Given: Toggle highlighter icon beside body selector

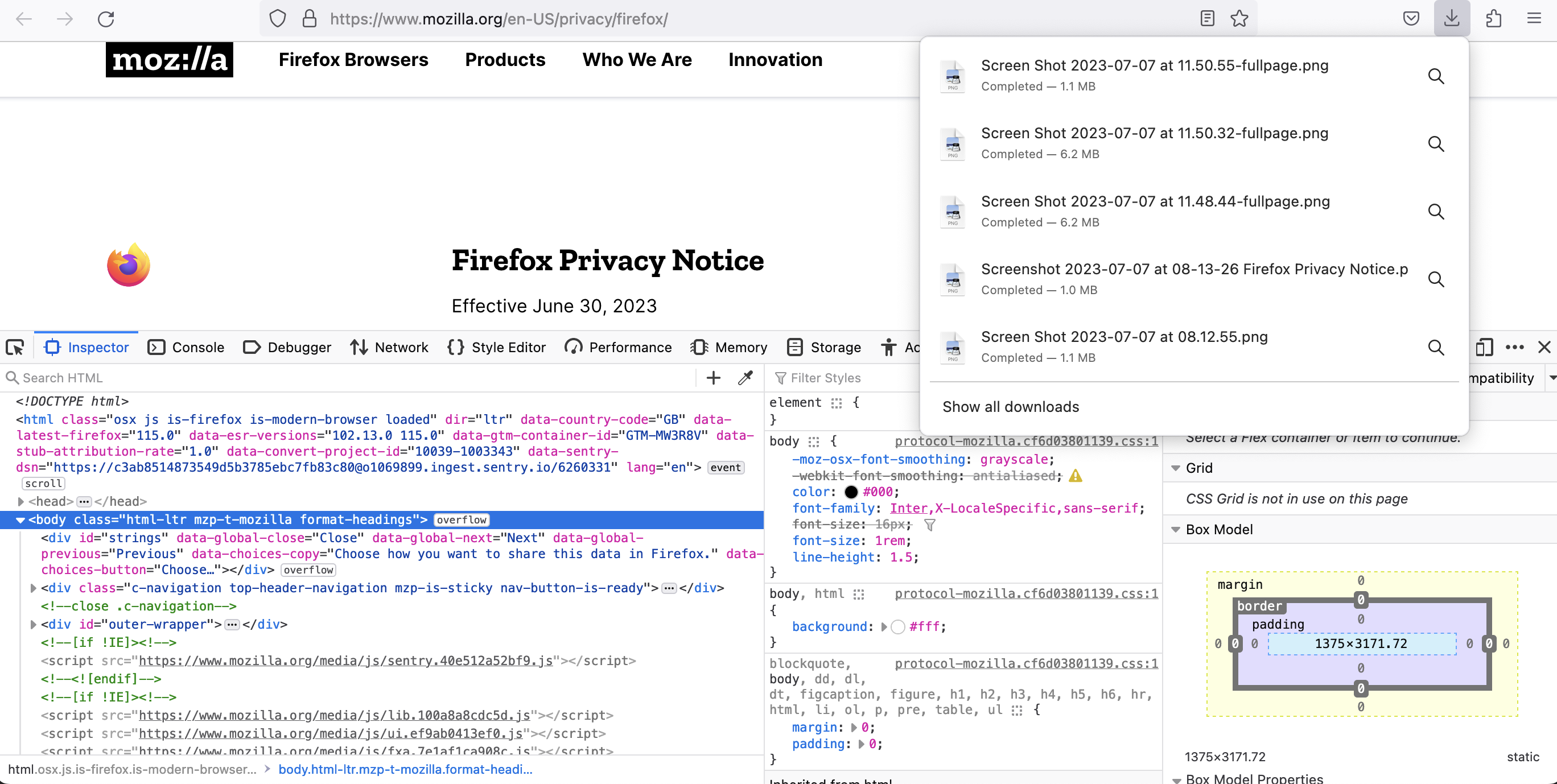Looking at the screenshot, I should [x=814, y=442].
